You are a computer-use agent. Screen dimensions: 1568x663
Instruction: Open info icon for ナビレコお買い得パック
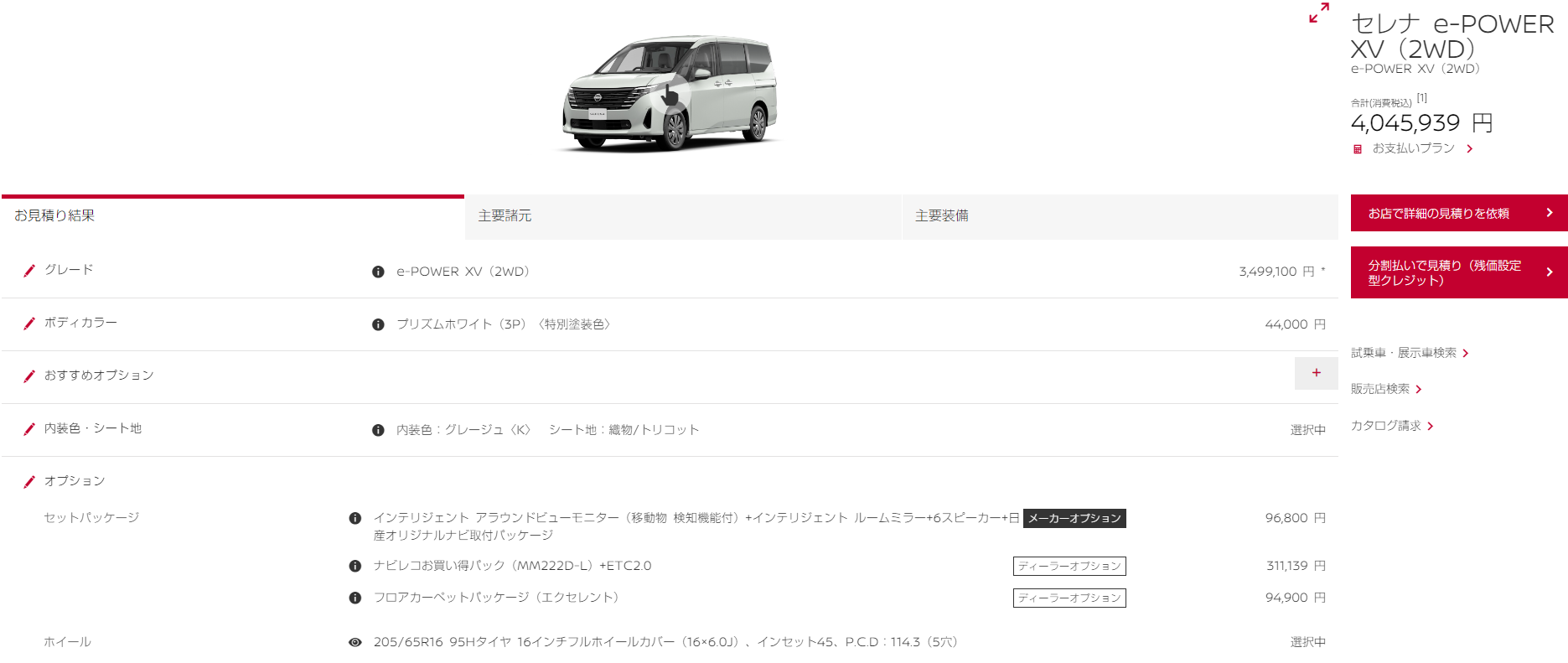click(x=355, y=567)
